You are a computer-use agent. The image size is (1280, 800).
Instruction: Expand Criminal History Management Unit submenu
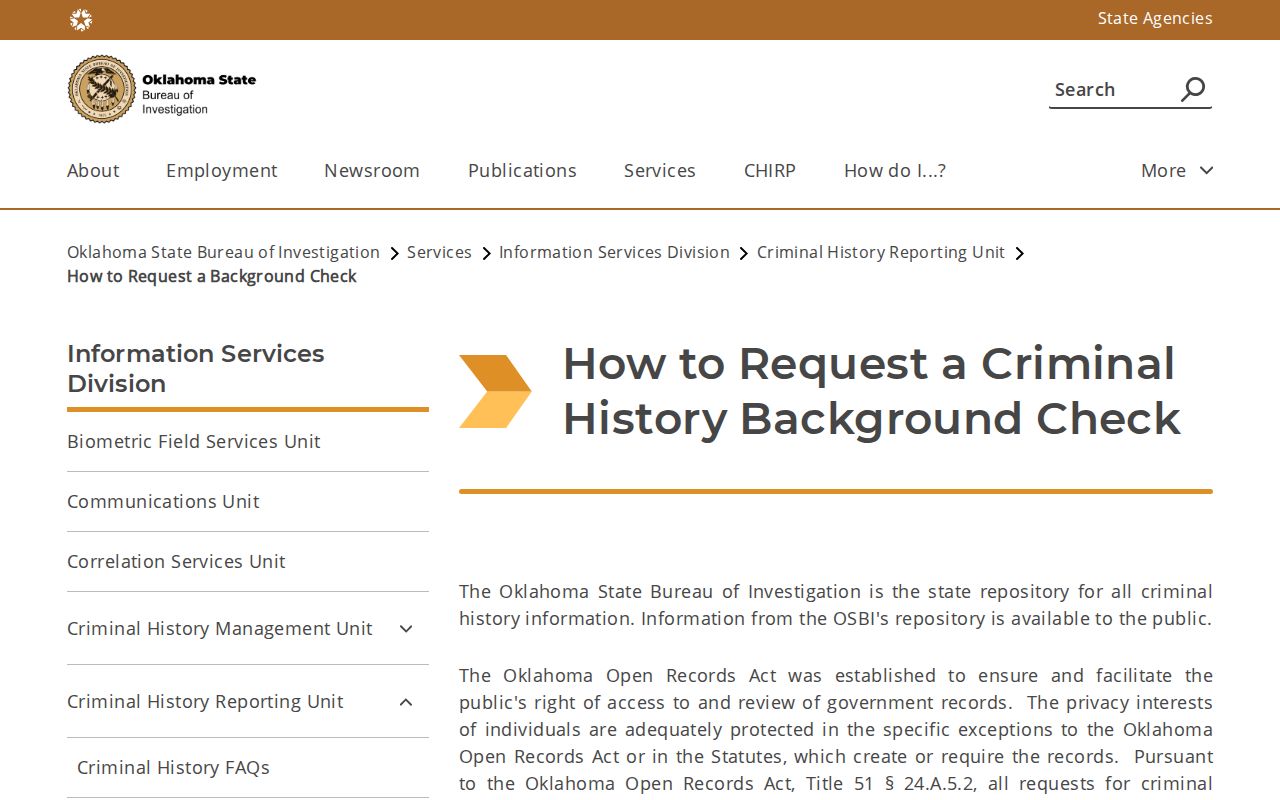coord(406,629)
